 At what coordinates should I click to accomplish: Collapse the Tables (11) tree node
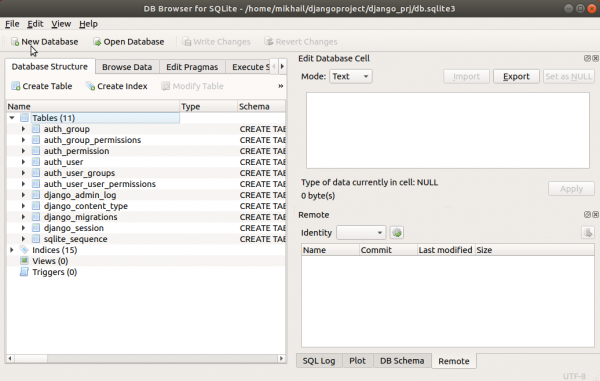[12, 118]
